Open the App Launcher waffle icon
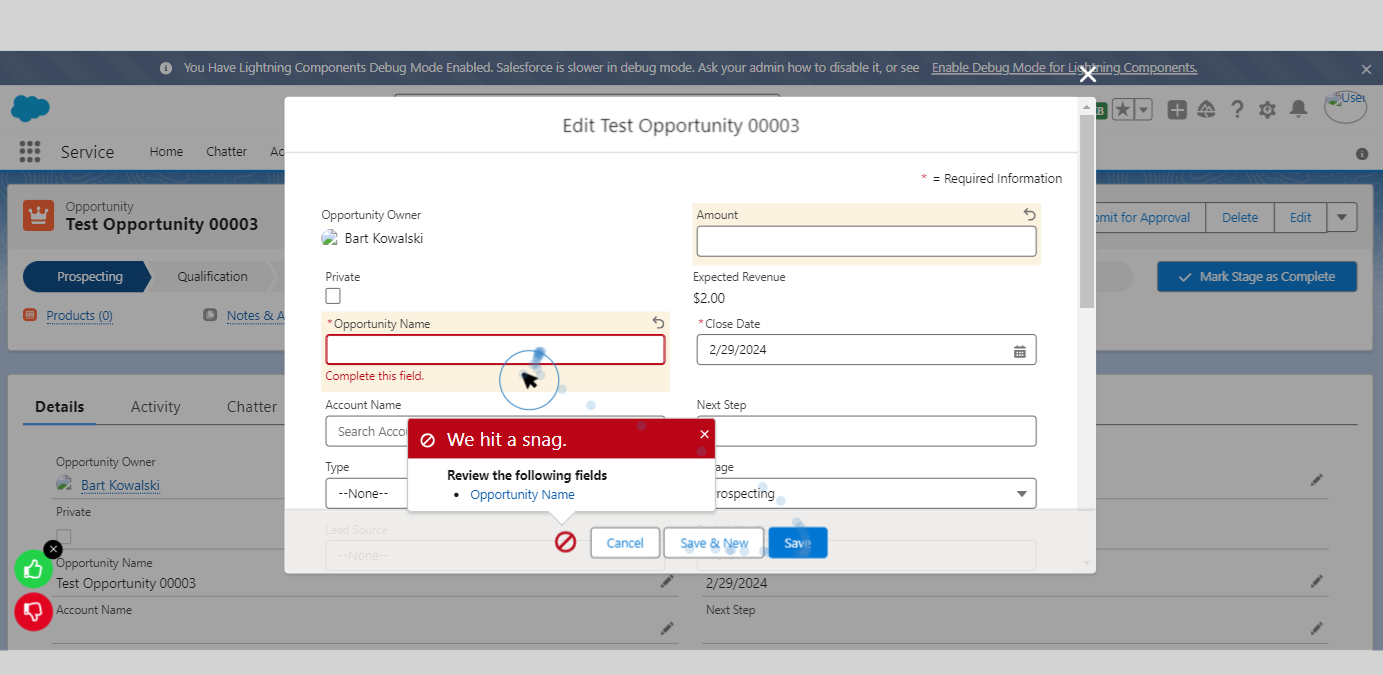The height and width of the screenshot is (675, 1383). click(x=29, y=151)
